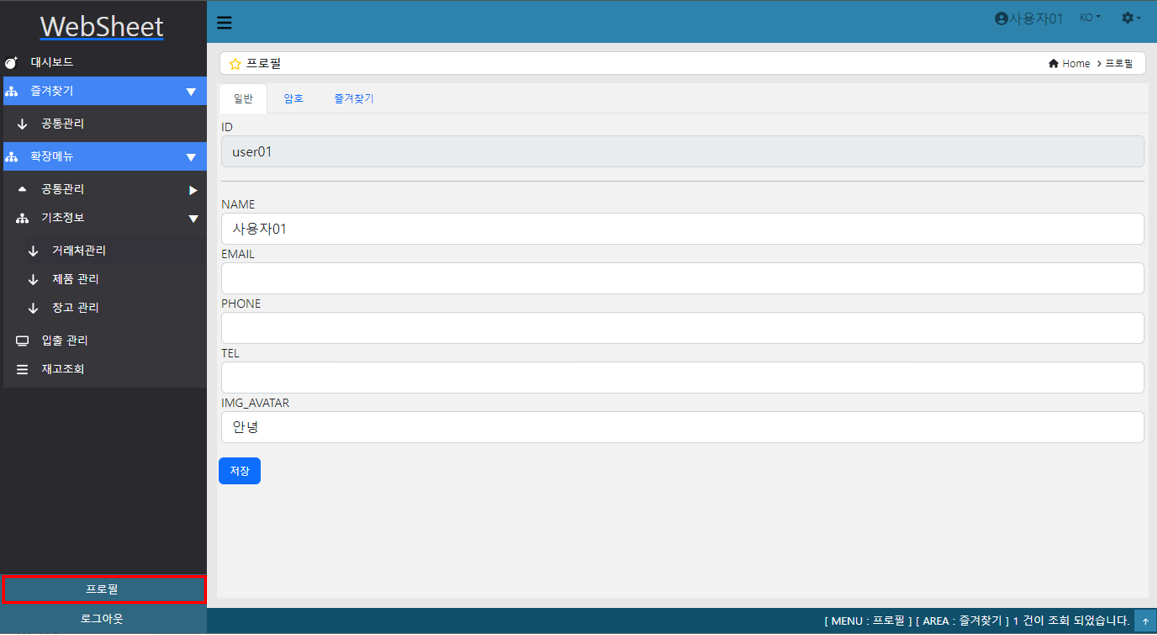Viewport: 1157px width, 635px height.
Task: Switch to the 즐겨찾기 tab
Action: tap(354, 99)
